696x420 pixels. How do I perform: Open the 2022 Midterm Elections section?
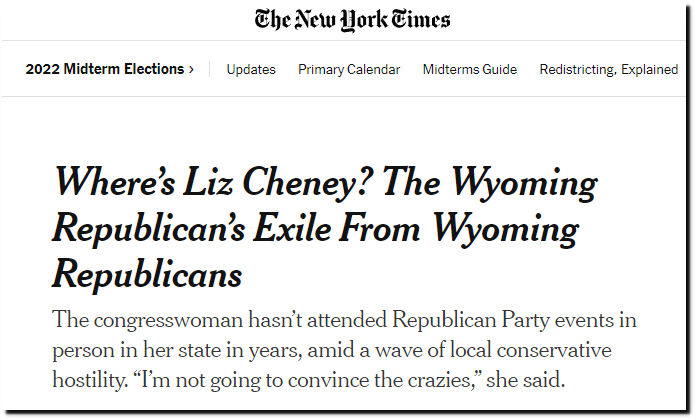click(105, 69)
